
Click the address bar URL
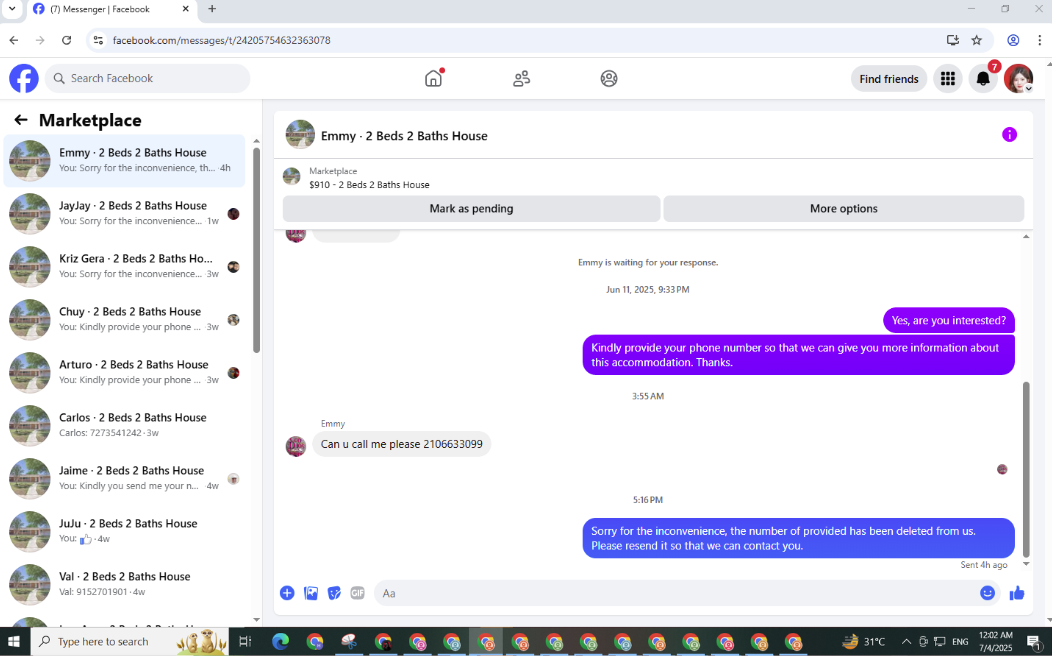221,40
